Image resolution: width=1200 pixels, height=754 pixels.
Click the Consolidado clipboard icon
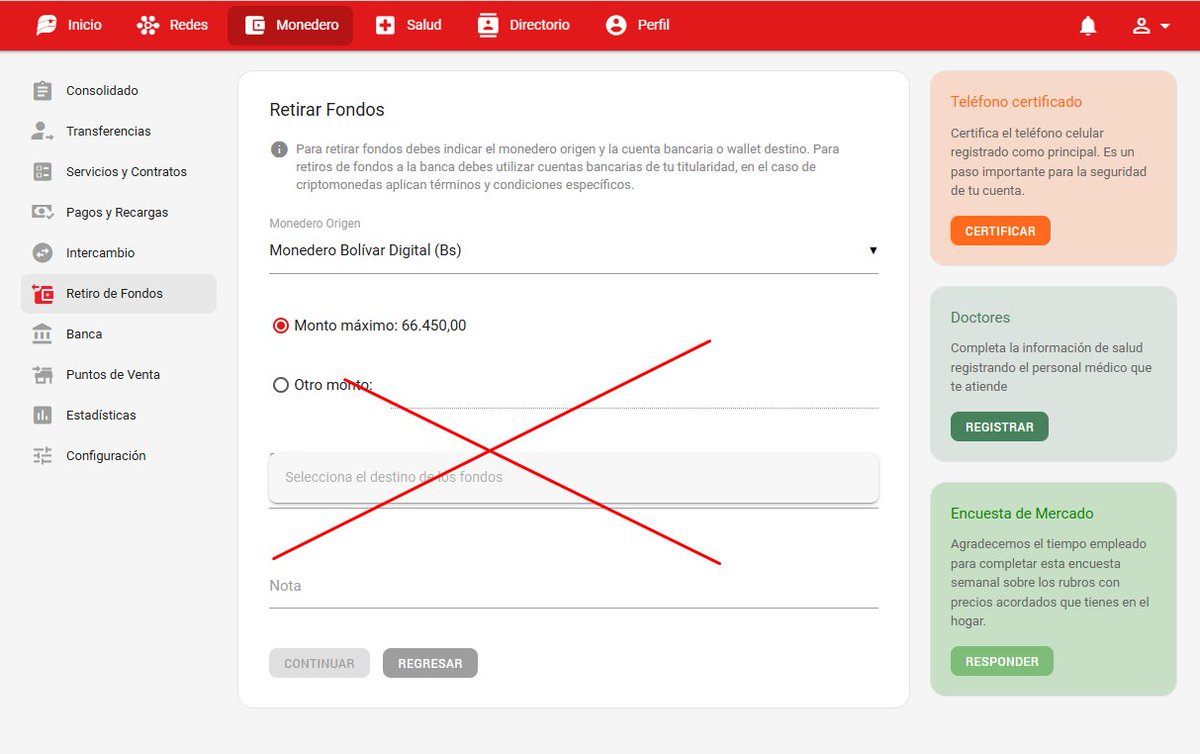42,91
